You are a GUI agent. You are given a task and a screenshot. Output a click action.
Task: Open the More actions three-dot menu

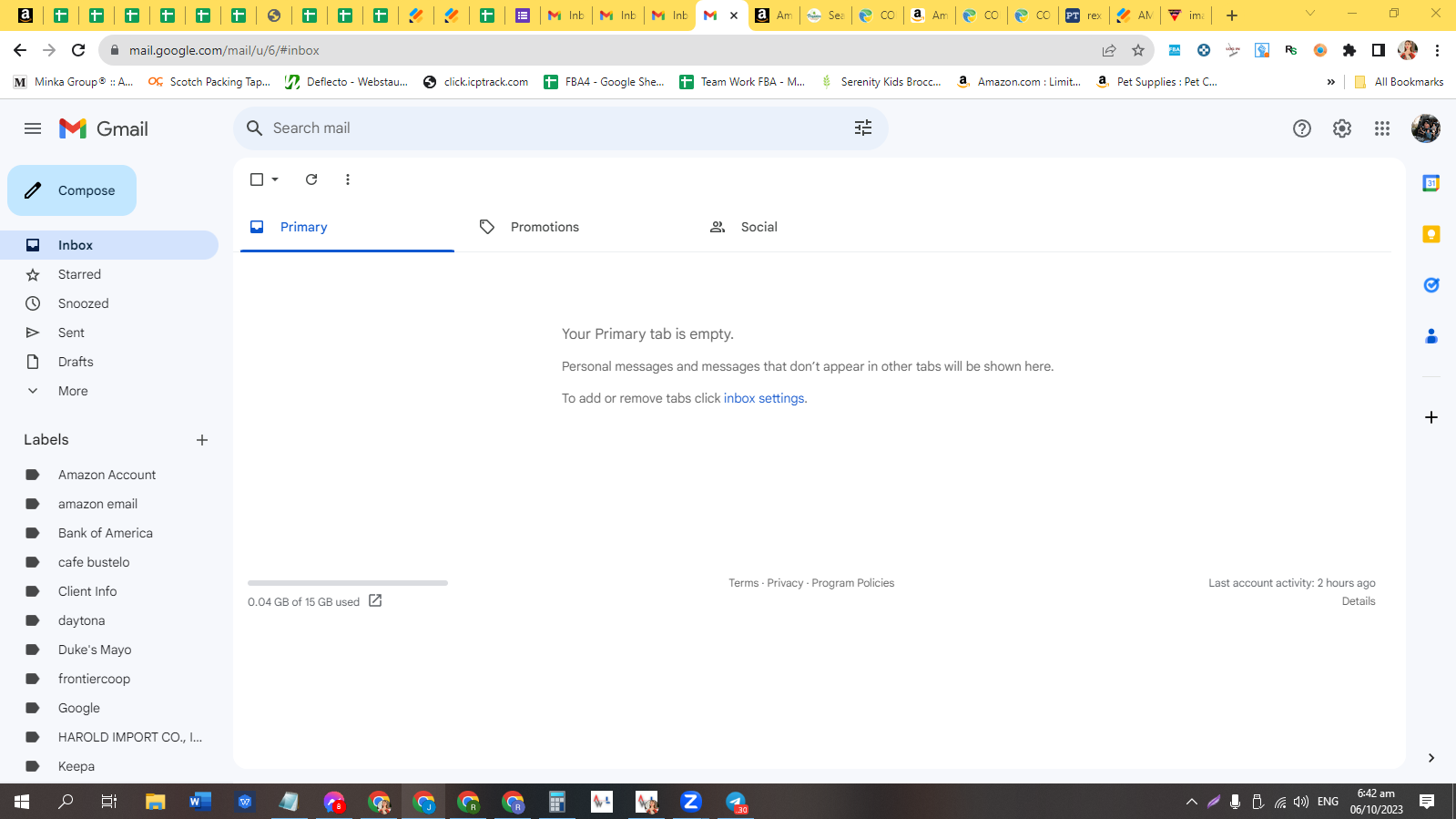click(x=348, y=179)
